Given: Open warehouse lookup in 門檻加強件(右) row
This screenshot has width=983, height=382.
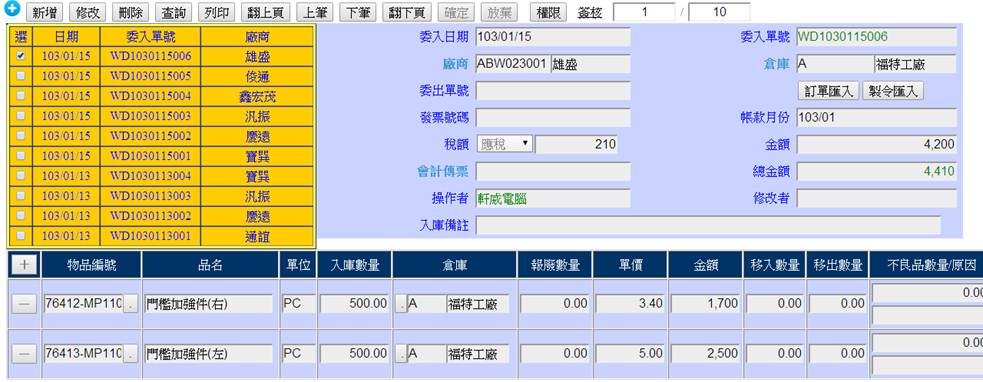Looking at the screenshot, I should pyautogui.click(x=401, y=304).
